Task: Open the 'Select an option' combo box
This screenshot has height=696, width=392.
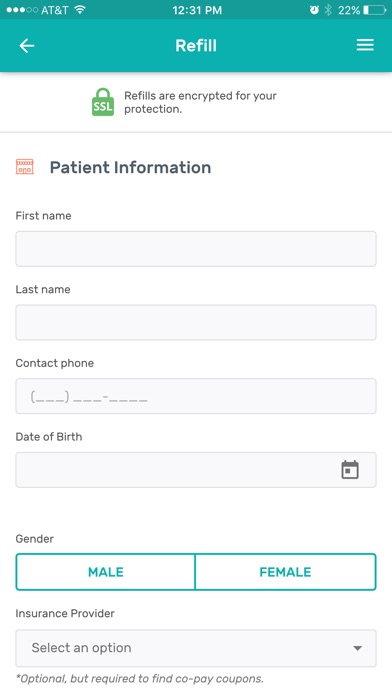Action: coord(196,648)
